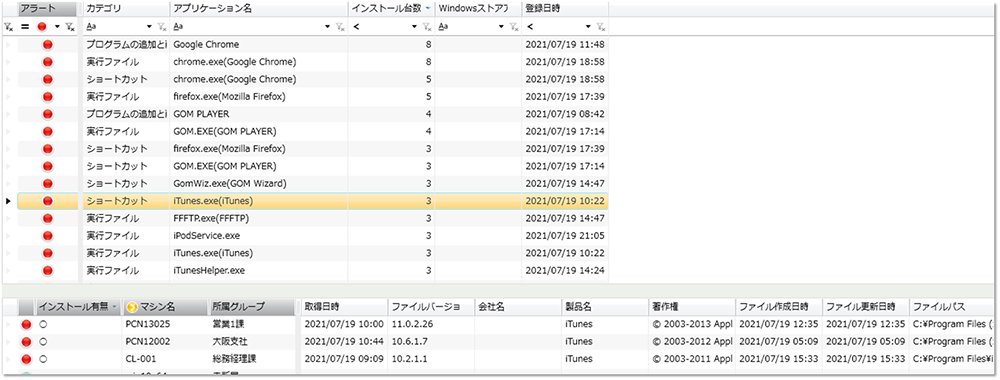Expand the PCN13025 row
Image resolution: width=1000 pixels, height=380 pixels.
[8, 324]
